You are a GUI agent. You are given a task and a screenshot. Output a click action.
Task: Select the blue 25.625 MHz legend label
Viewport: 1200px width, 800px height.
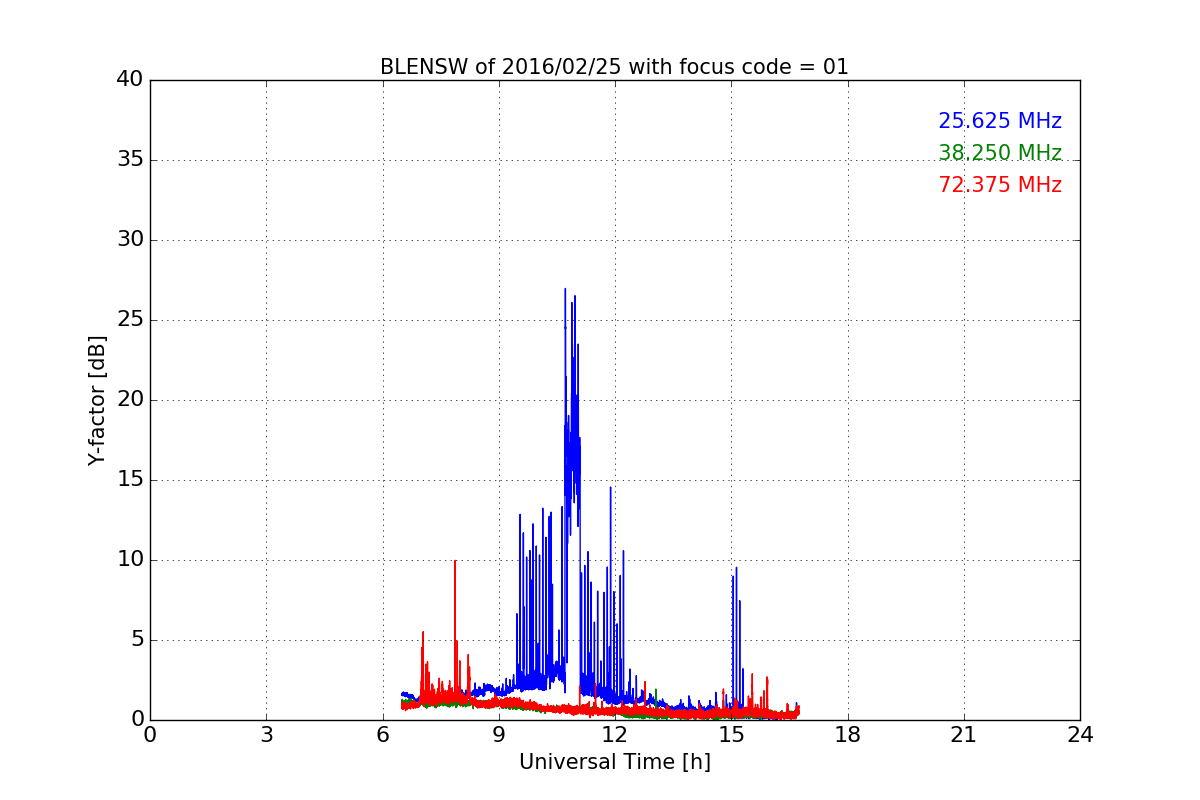(x=1000, y=121)
